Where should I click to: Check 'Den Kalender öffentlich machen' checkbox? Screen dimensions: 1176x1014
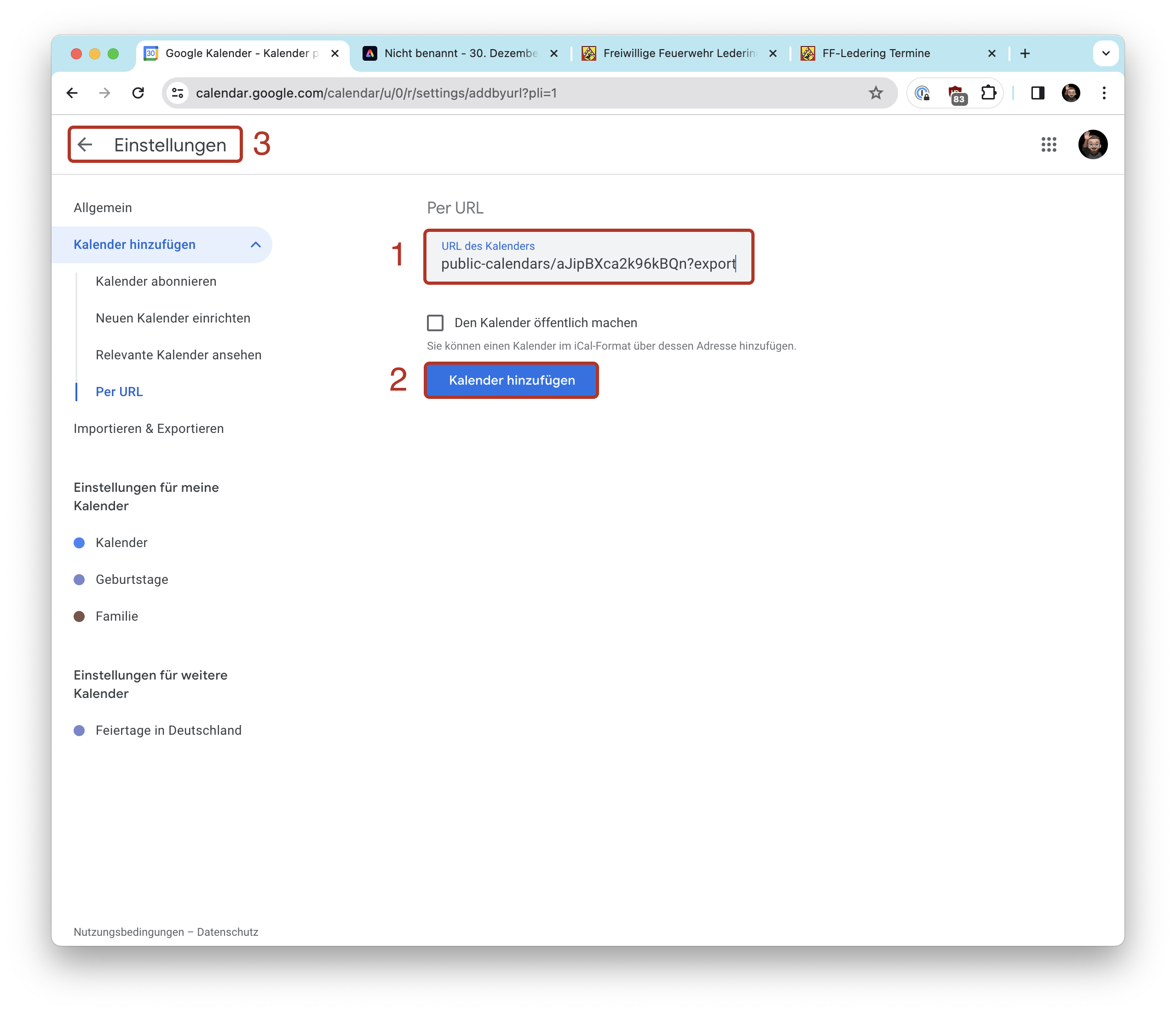click(x=435, y=323)
